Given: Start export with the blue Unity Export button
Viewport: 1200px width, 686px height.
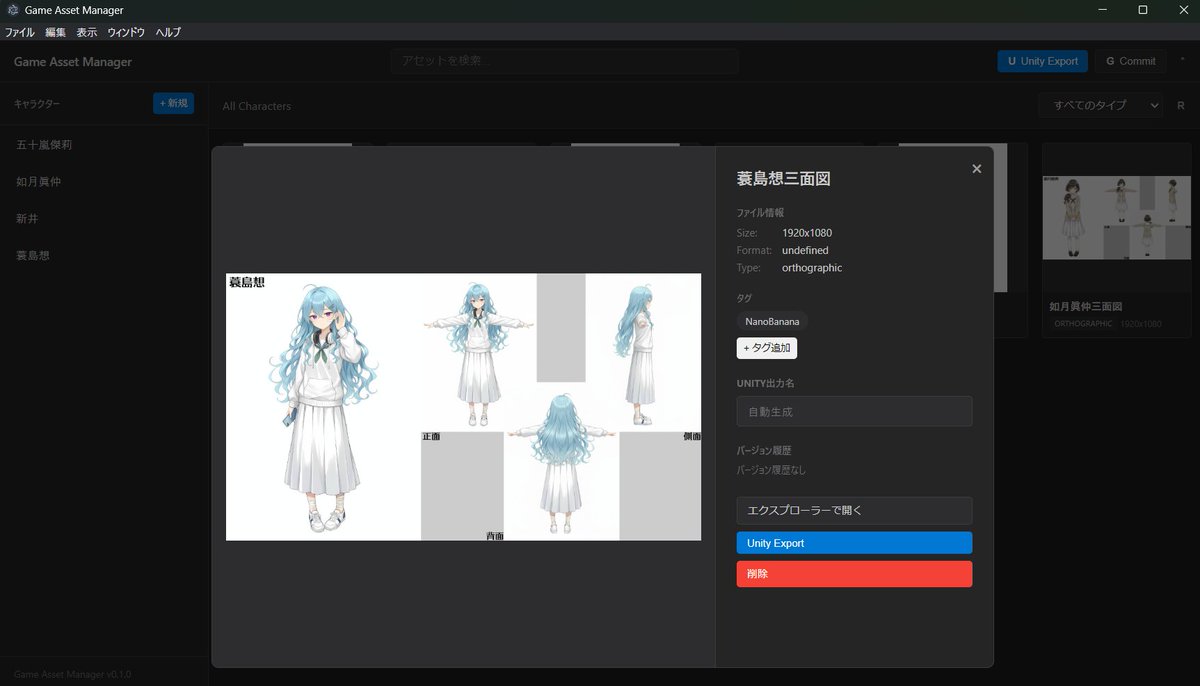Looking at the screenshot, I should pyautogui.click(x=854, y=542).
